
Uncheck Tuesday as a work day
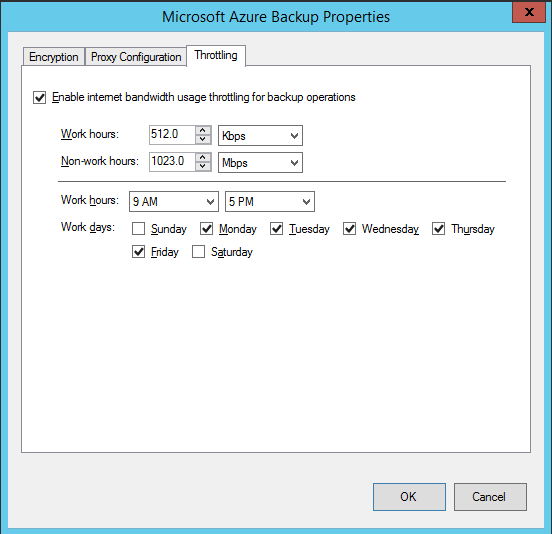[x=276, y=229]
